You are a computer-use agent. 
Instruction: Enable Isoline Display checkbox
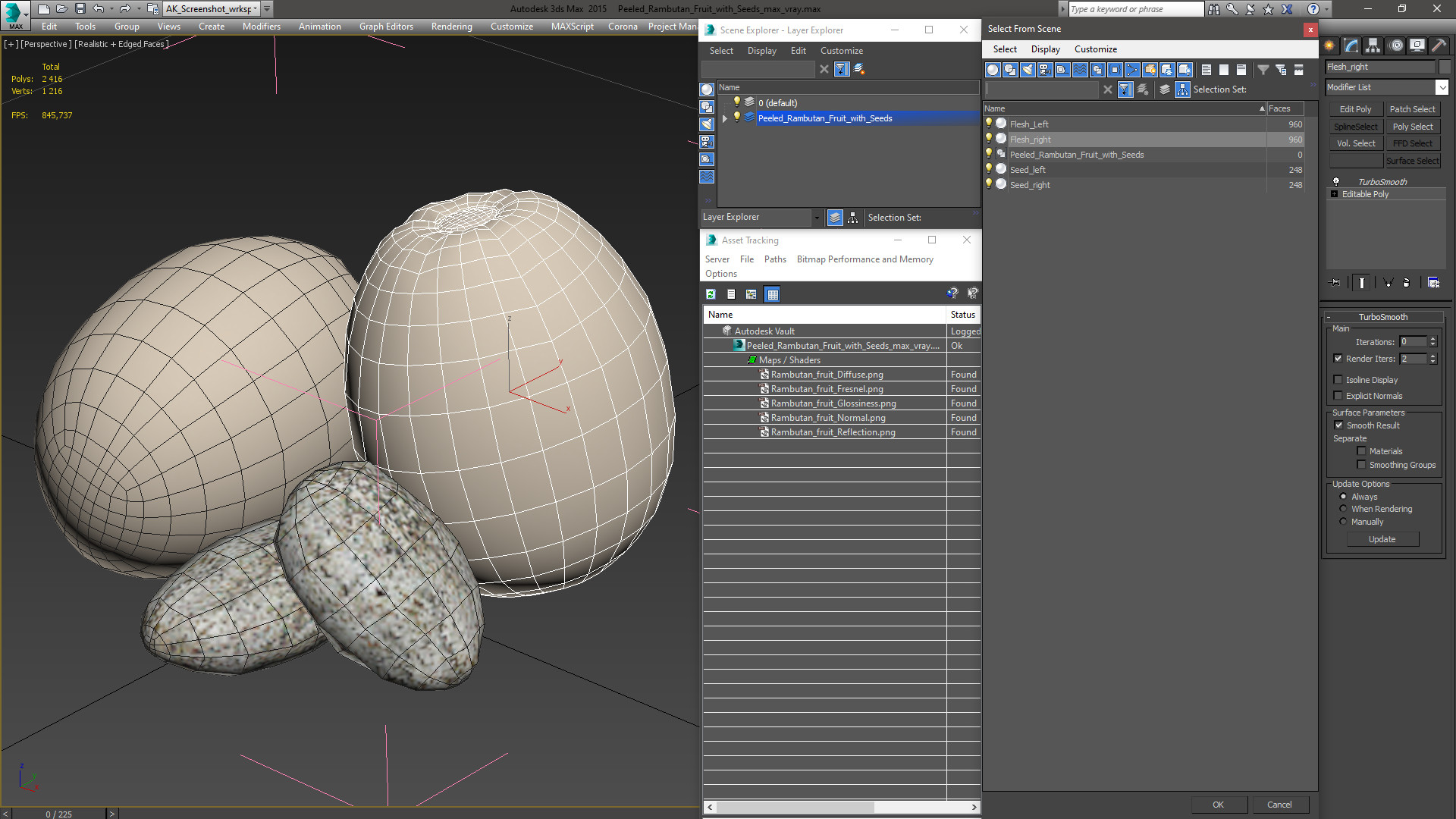(x=1338, y=380)
